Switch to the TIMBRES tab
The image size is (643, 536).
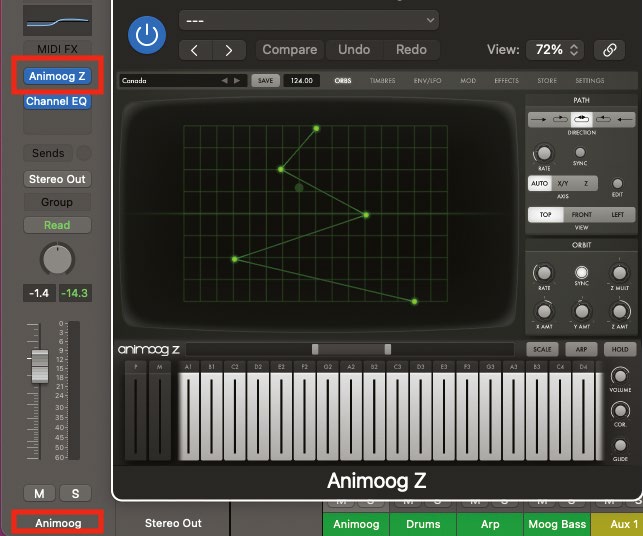pyautogui.click(x=382, y=81)
